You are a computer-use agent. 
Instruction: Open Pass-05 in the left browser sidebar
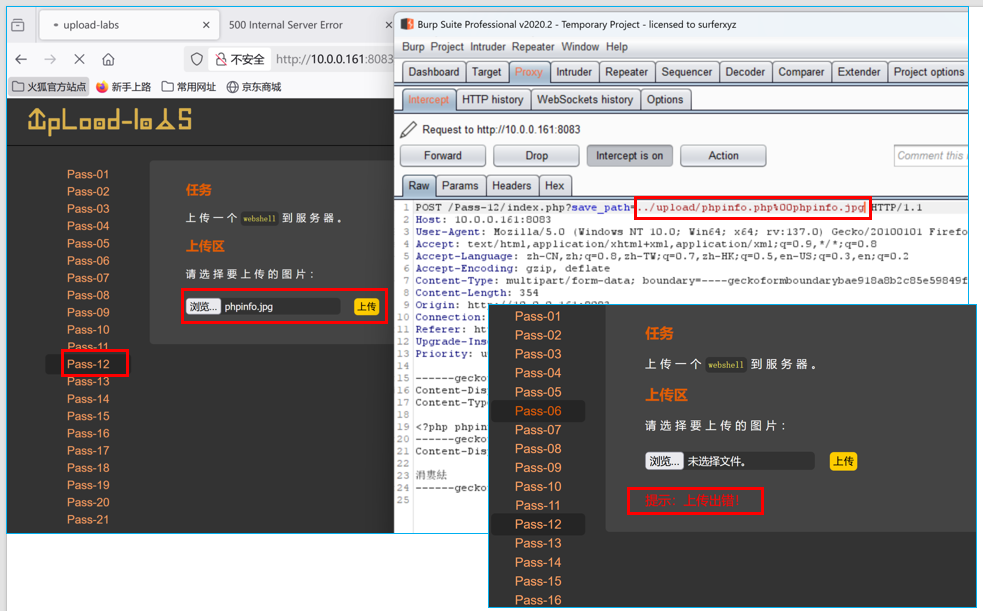click(88, 243)
